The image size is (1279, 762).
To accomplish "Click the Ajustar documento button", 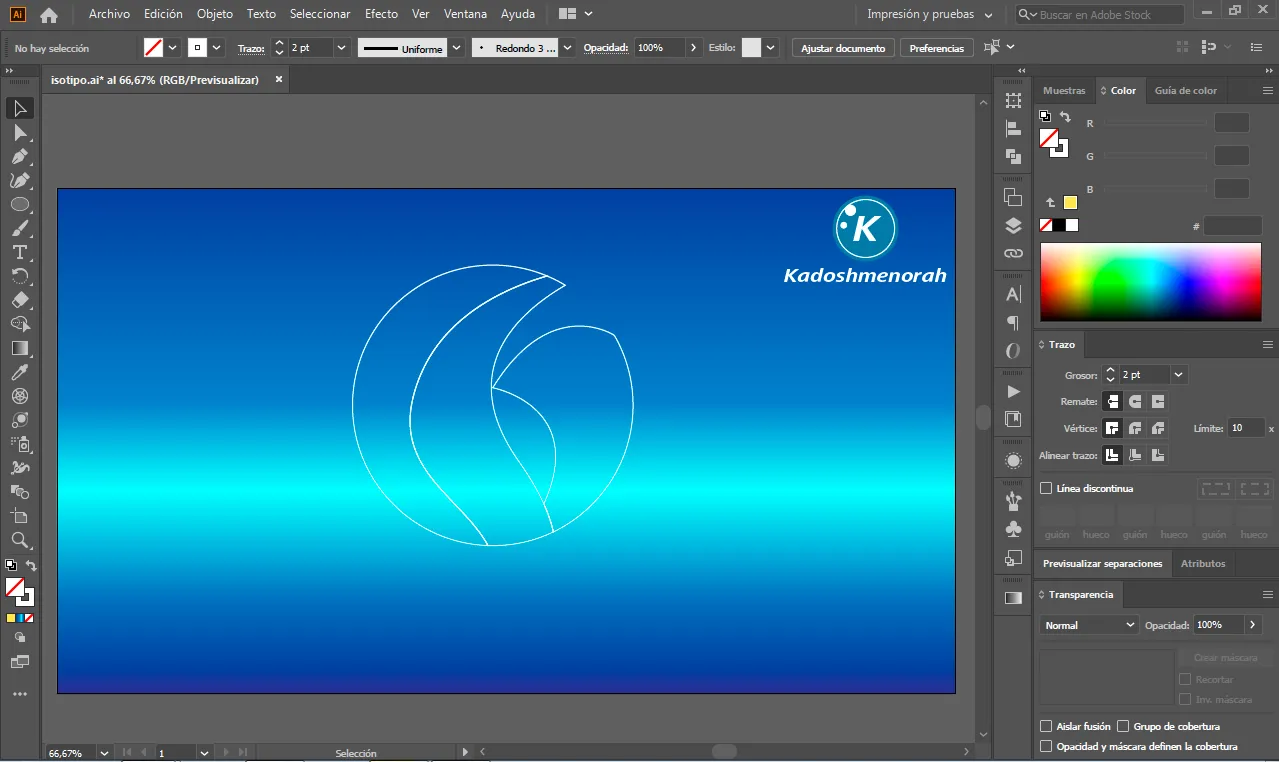I will click(x=843, y=48).
